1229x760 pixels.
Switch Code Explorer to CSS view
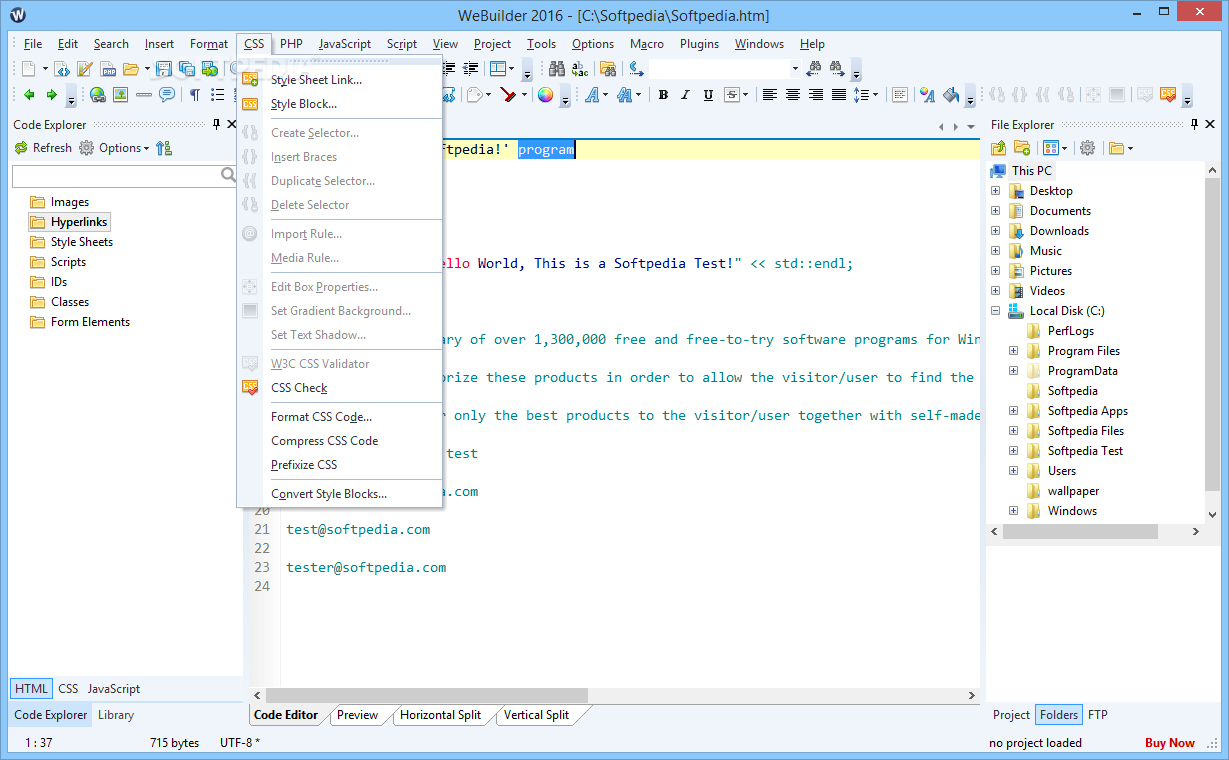(68, 689)
